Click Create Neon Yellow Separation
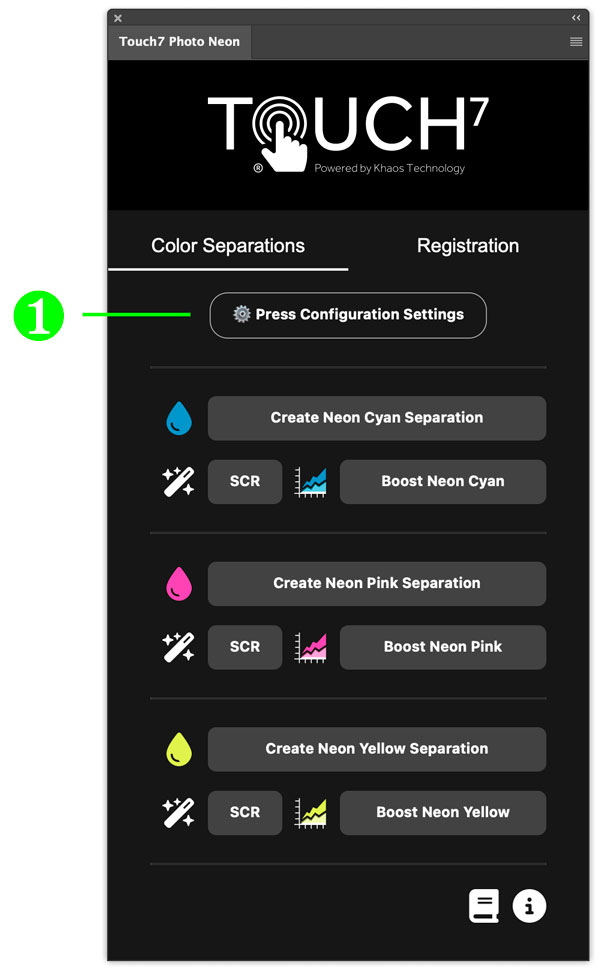The image size is (600, 974). (x=377, y=749)
